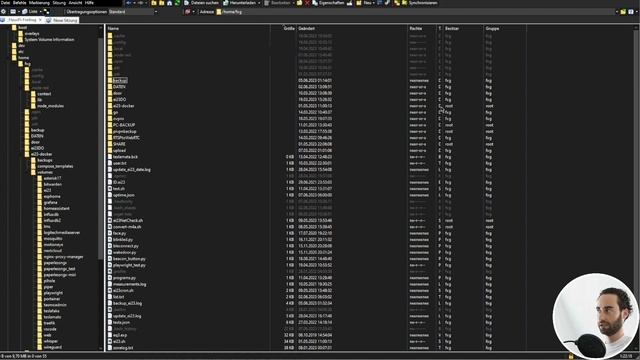Select the backup folder in file list
640x360 pixels.
point(120,80)
